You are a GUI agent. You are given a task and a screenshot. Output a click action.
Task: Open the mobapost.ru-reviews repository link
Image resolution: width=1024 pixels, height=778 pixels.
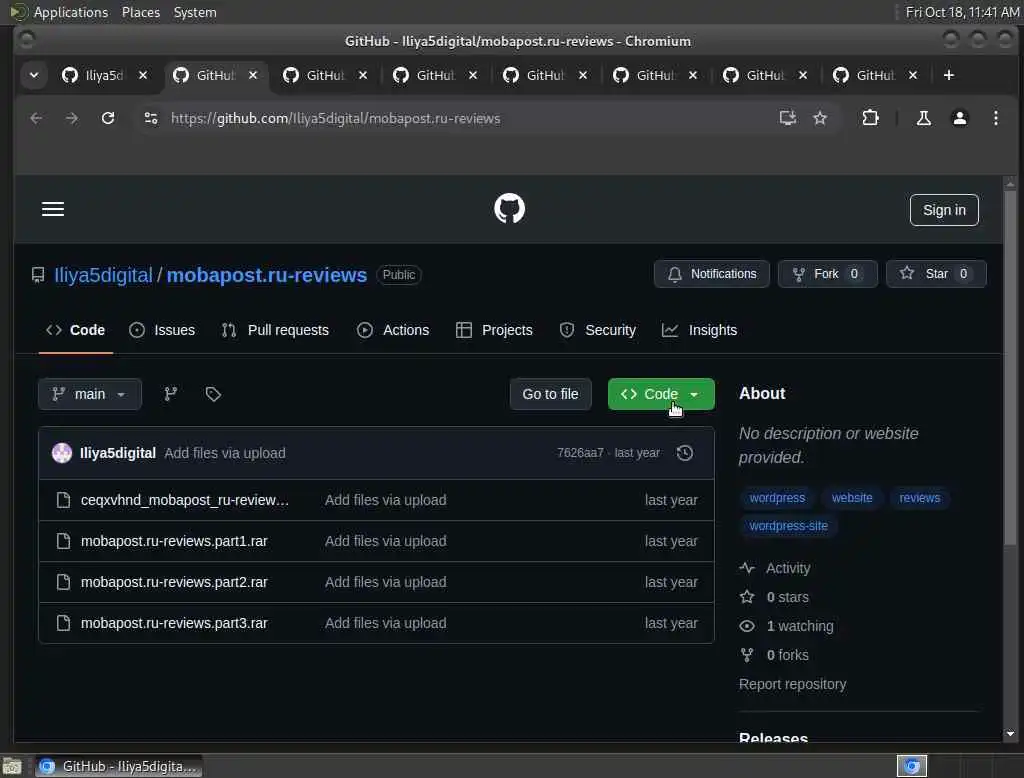[266, 275]
